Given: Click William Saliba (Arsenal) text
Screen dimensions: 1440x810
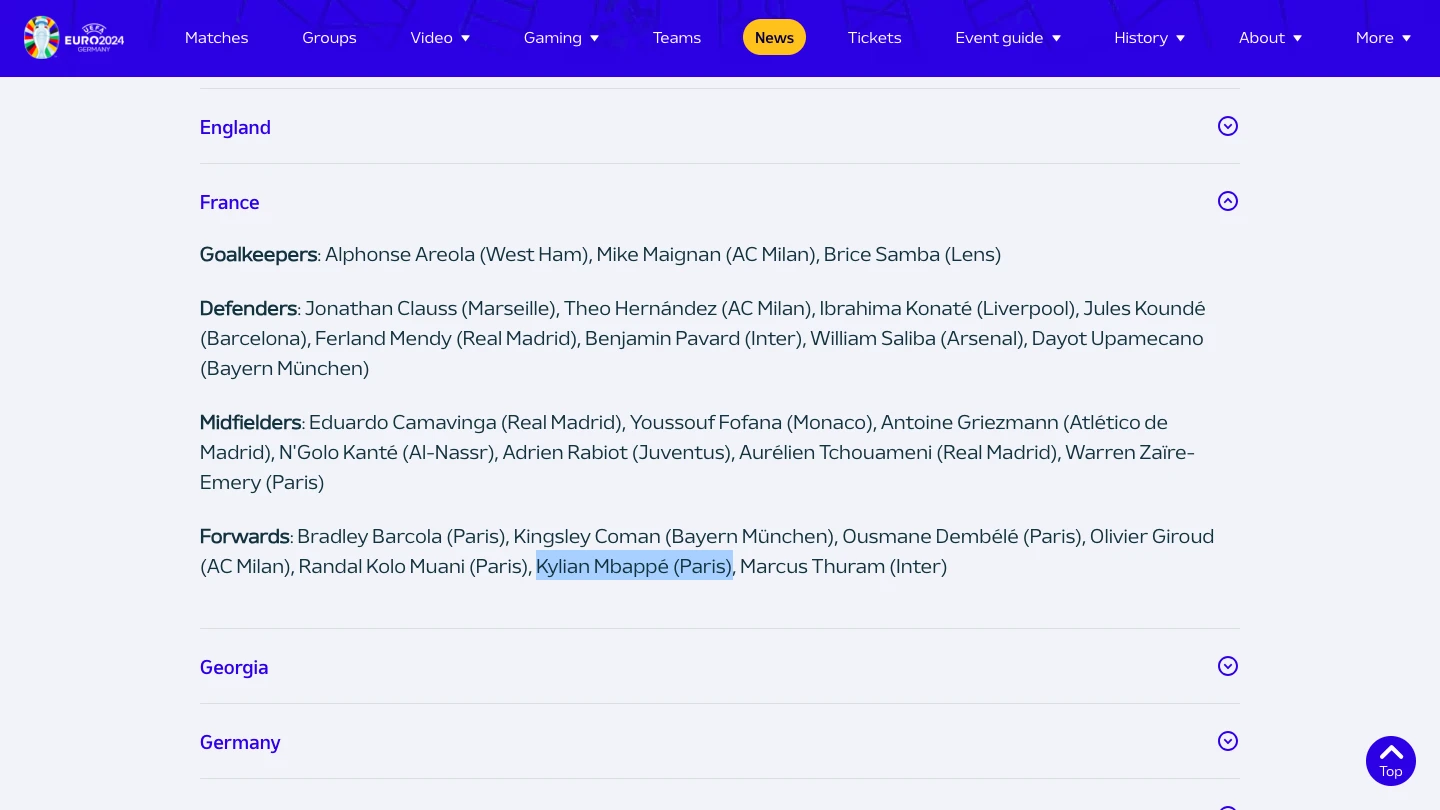Looking at the screenshot, I should click(x=916, y=338).
